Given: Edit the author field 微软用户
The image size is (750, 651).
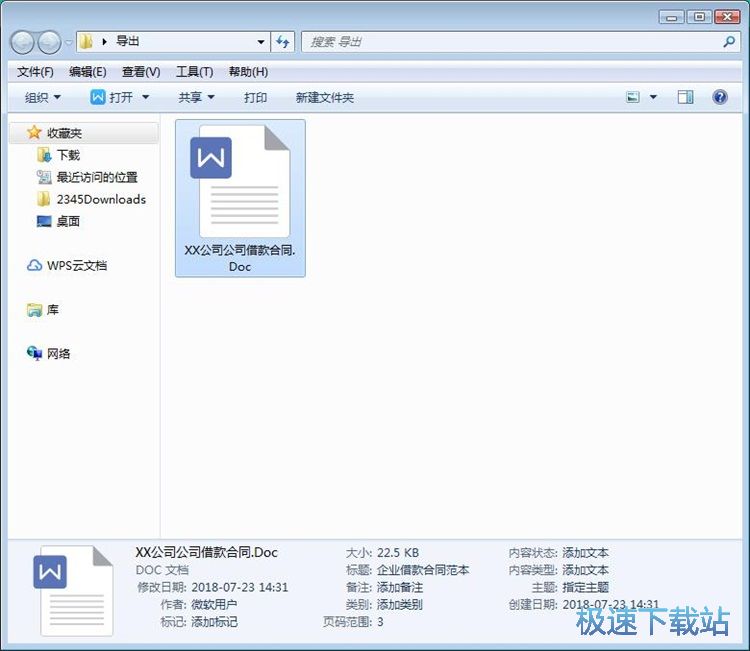Looking at the screenshot, I should 214,604.
